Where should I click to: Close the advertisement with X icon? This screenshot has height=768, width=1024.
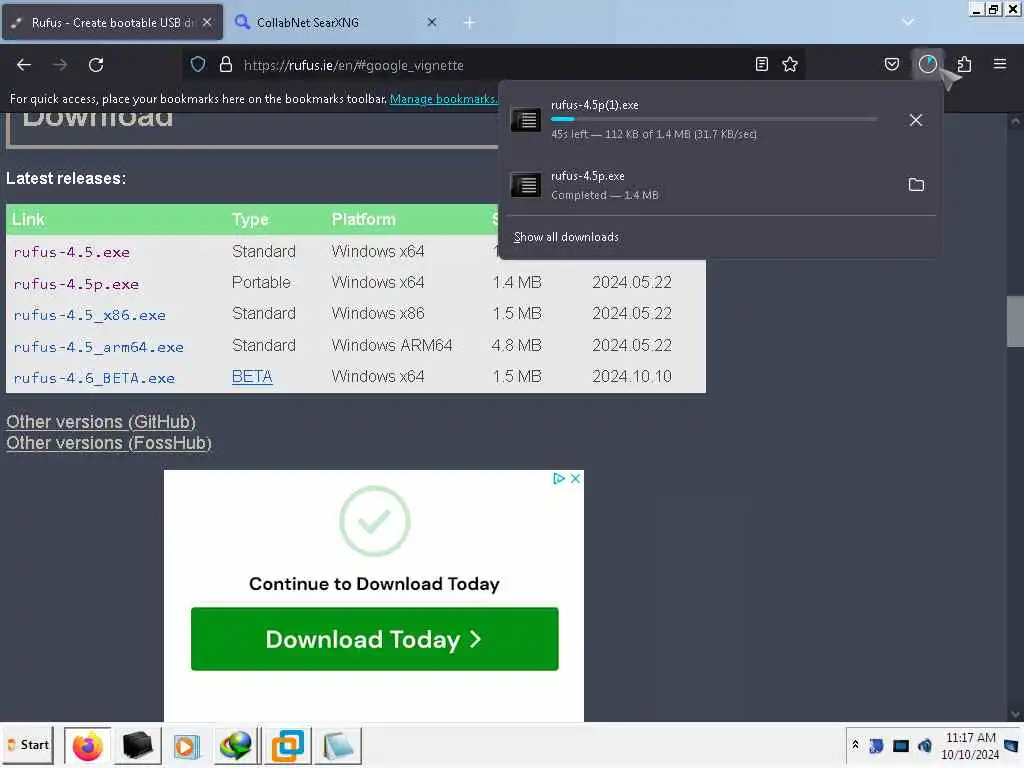575,479
